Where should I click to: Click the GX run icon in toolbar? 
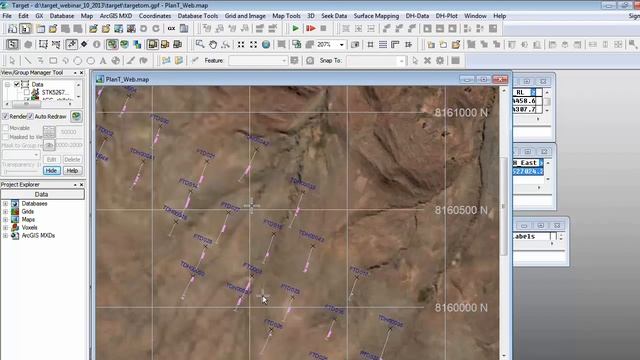click(x=171, y=29)
